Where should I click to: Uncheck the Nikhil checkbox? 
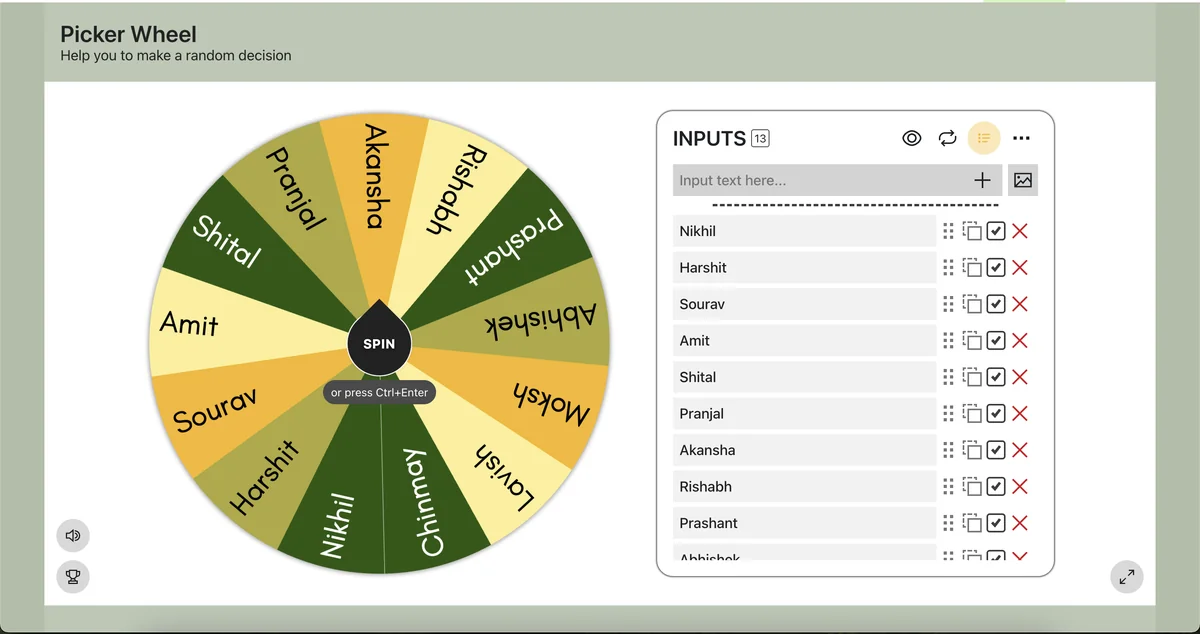996,231
